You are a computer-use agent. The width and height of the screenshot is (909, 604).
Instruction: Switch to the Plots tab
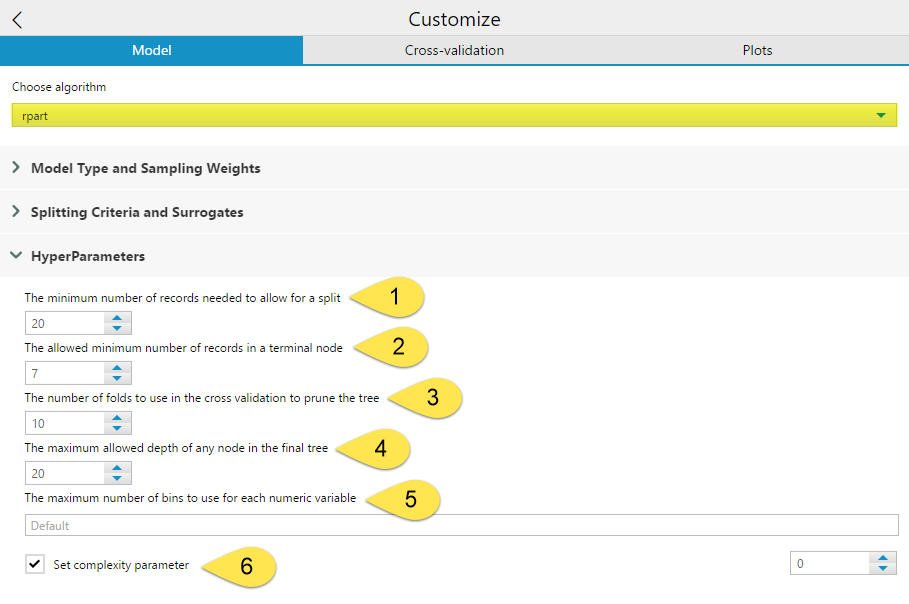coord(757,50)
